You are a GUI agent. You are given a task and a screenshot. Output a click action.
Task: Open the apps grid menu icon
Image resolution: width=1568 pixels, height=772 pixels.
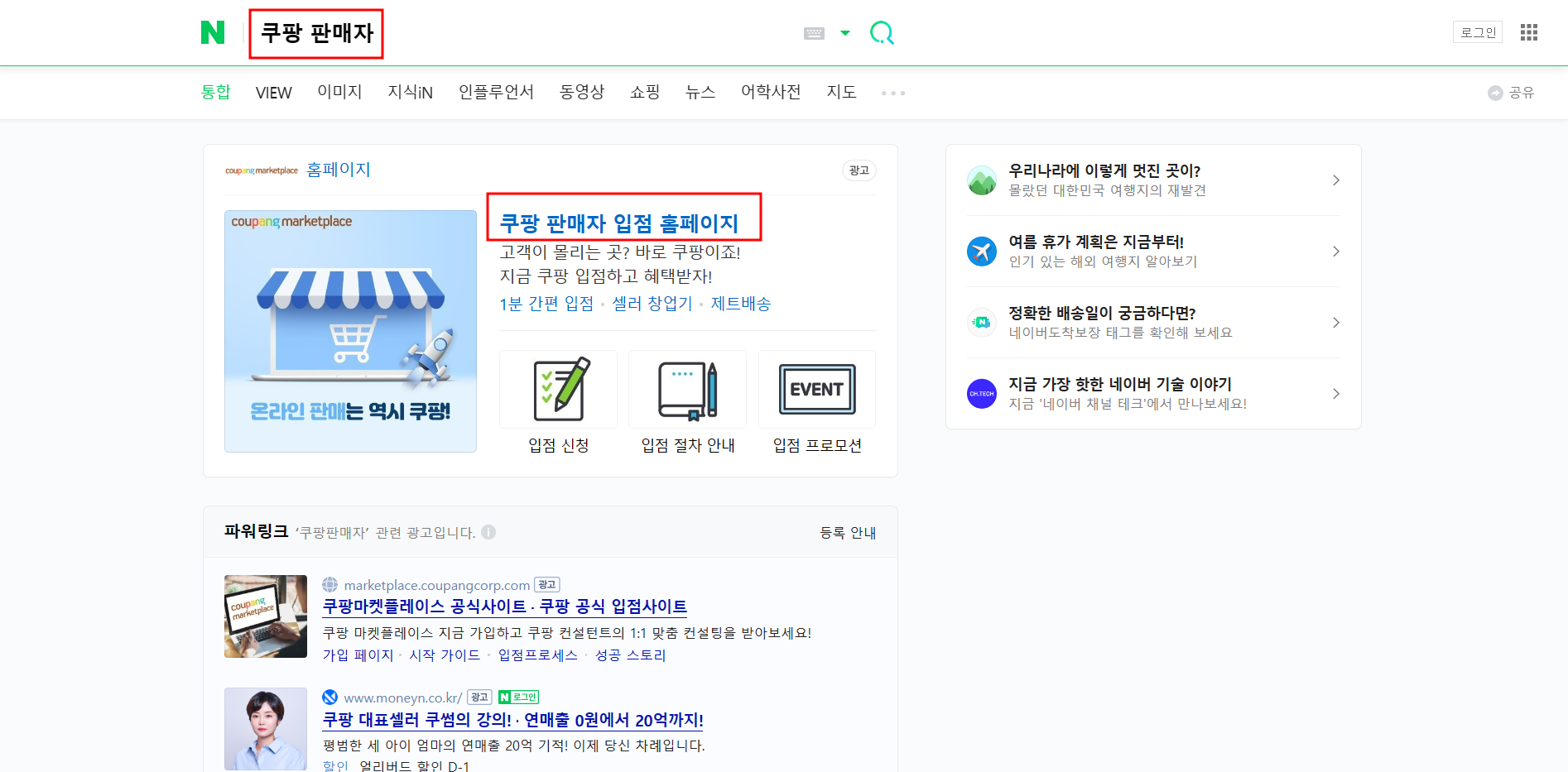click(x=1529, y=32)
